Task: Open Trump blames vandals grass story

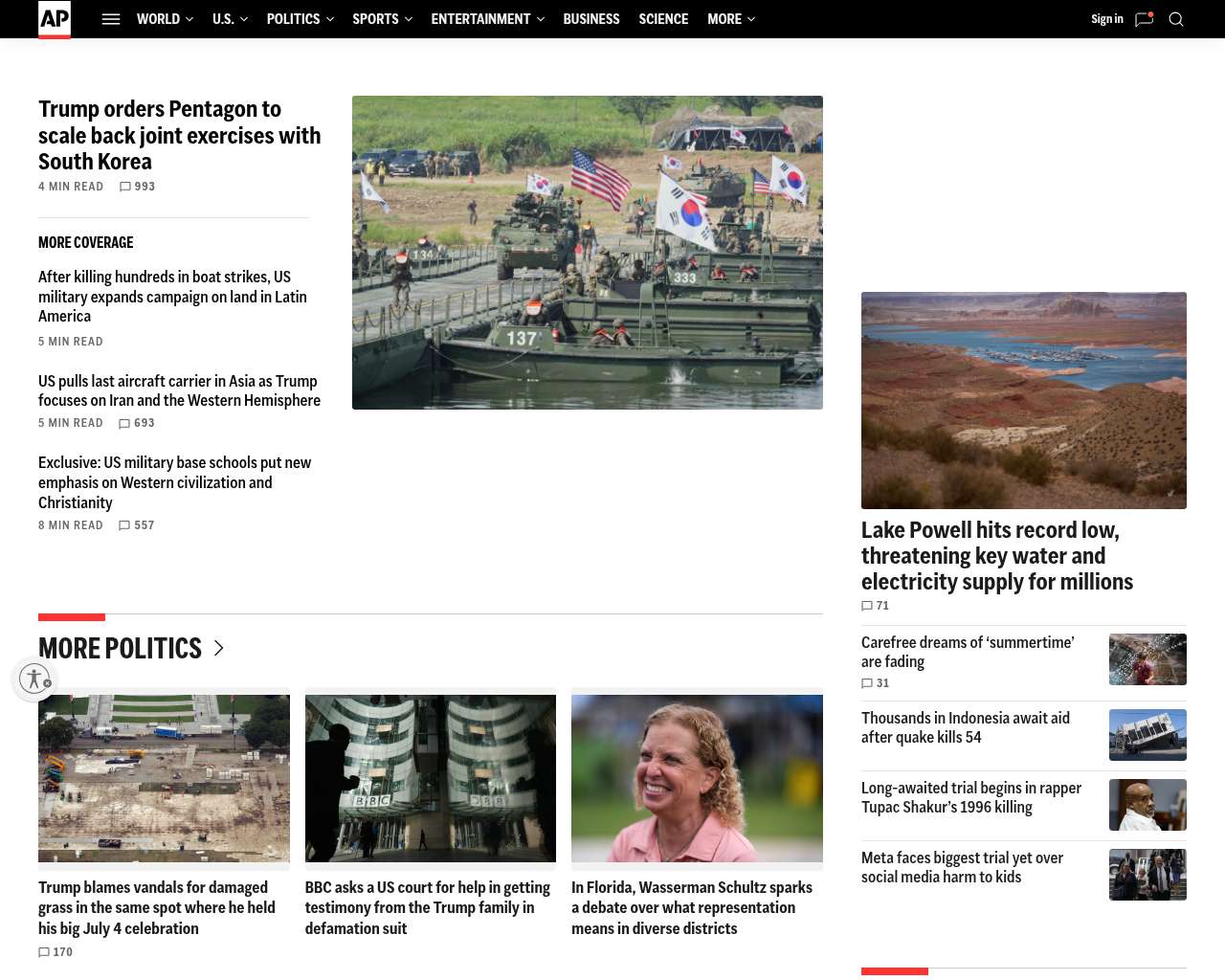Action: pos(157,908)
